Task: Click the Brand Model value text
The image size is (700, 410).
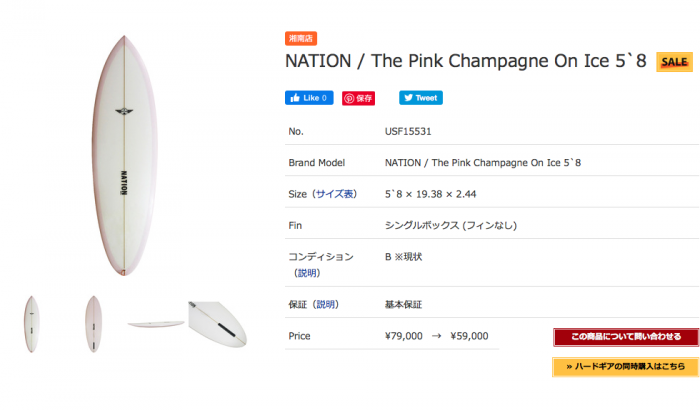Action: coord(482,162)
